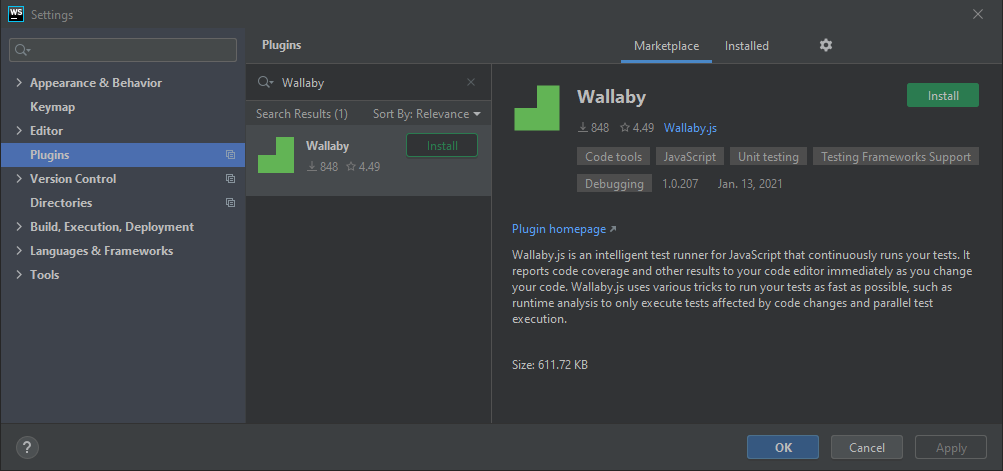Expand Build, Execution, Deployment section
This screenshot has width=1003, height=471.
pyautogui.click(x=19, y=227)
